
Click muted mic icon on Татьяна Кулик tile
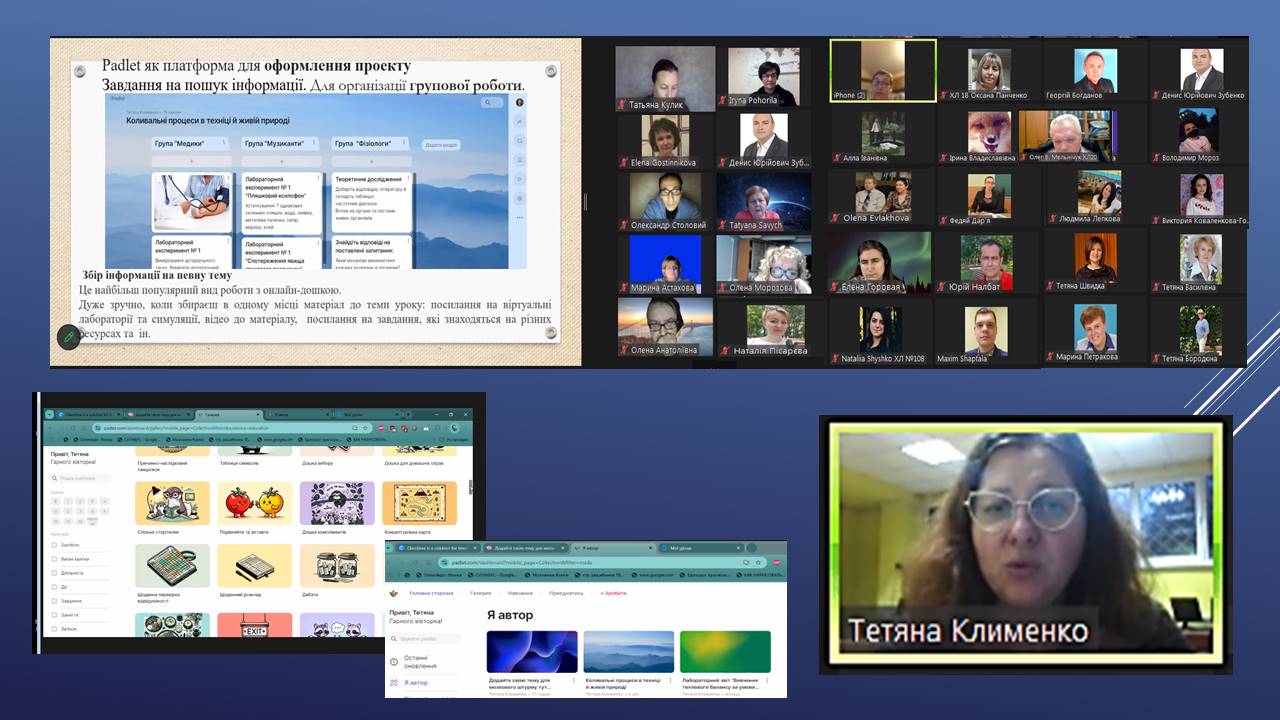621,104
